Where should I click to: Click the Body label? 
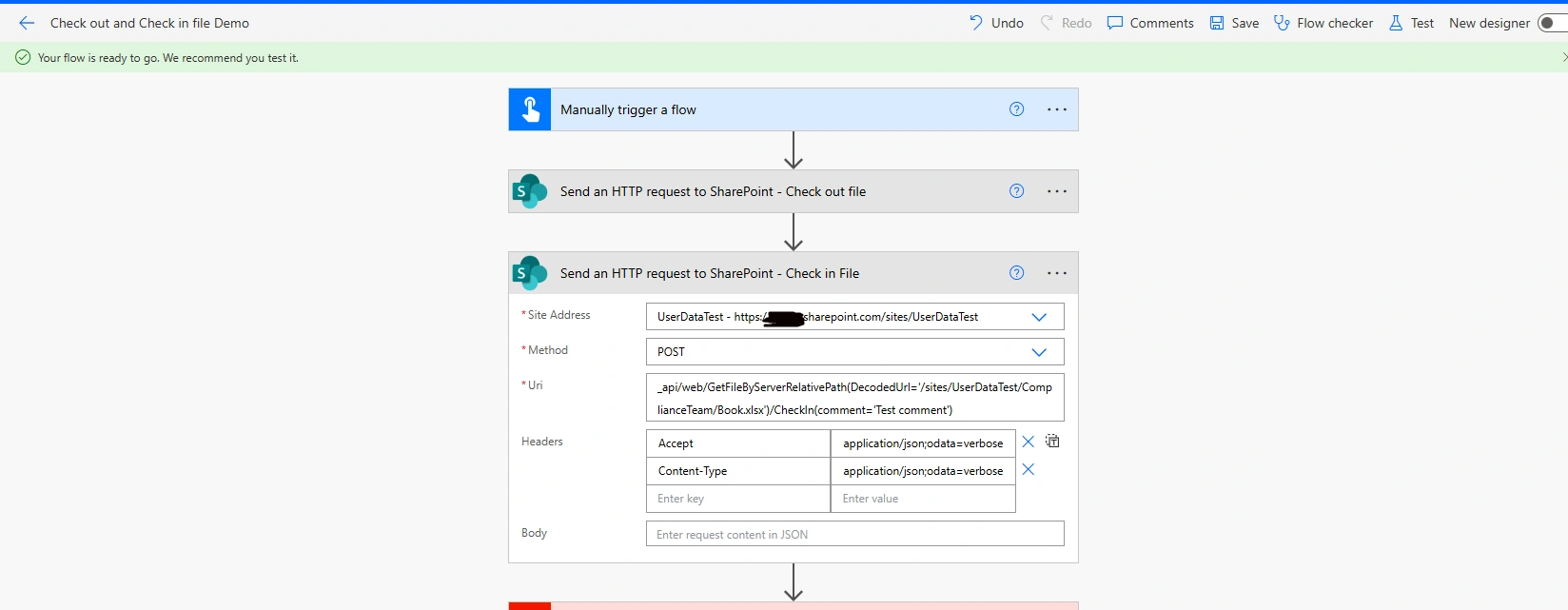(534, 533)
